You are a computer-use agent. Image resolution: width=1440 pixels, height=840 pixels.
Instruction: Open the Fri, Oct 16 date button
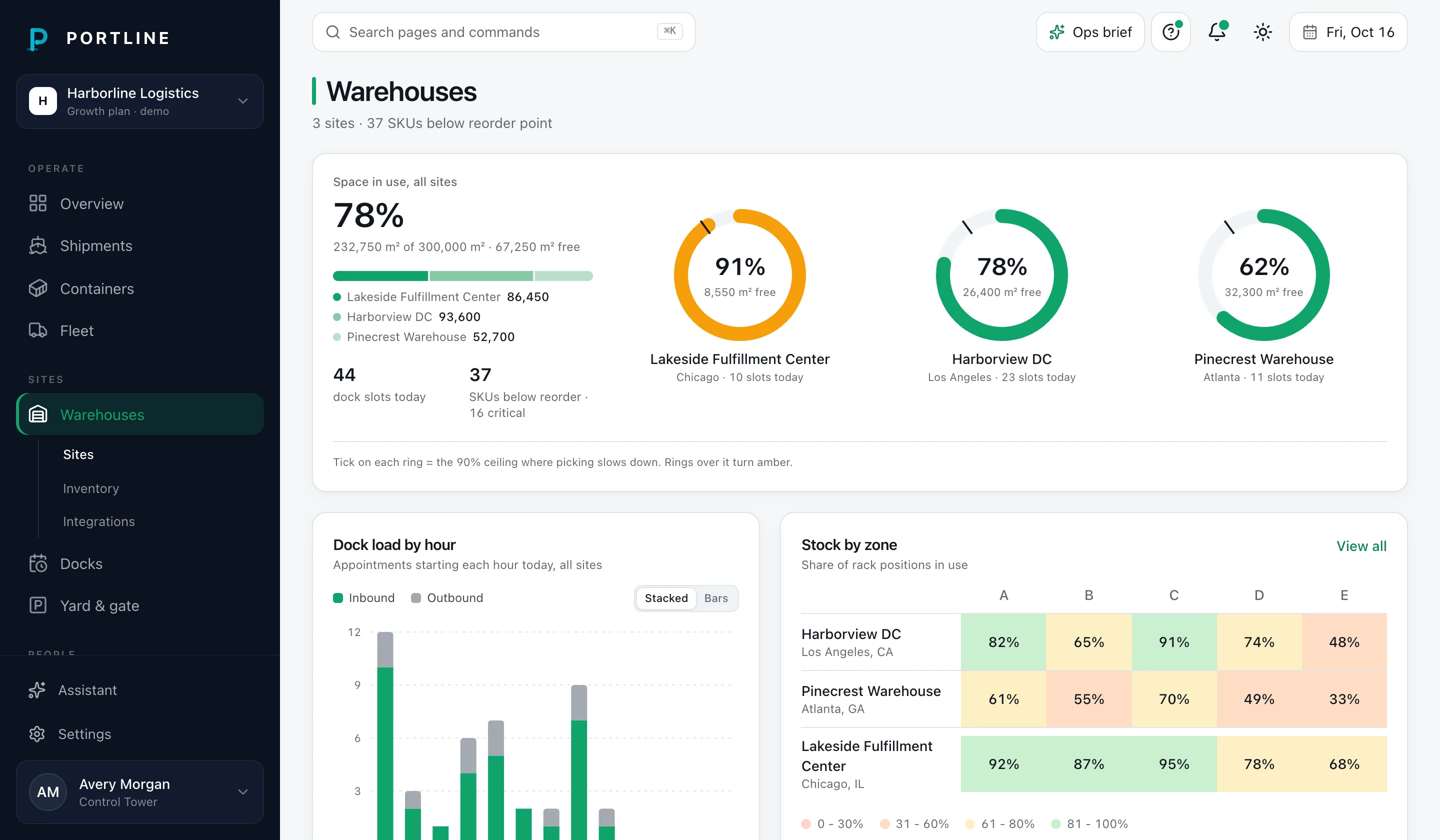1348,32
